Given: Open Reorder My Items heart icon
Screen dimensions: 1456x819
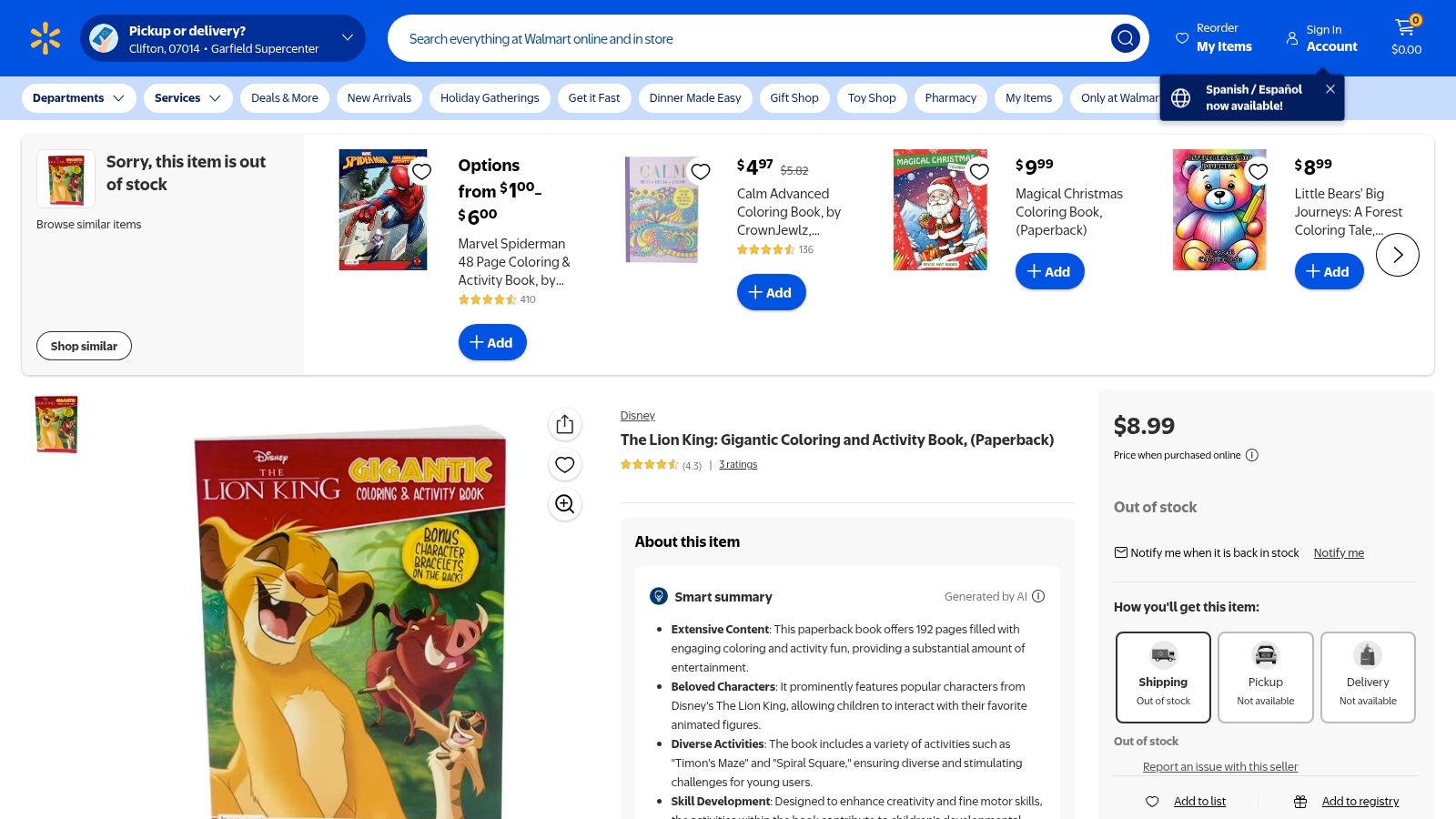Looking at the screenshot, I should tap(1180, 36).
